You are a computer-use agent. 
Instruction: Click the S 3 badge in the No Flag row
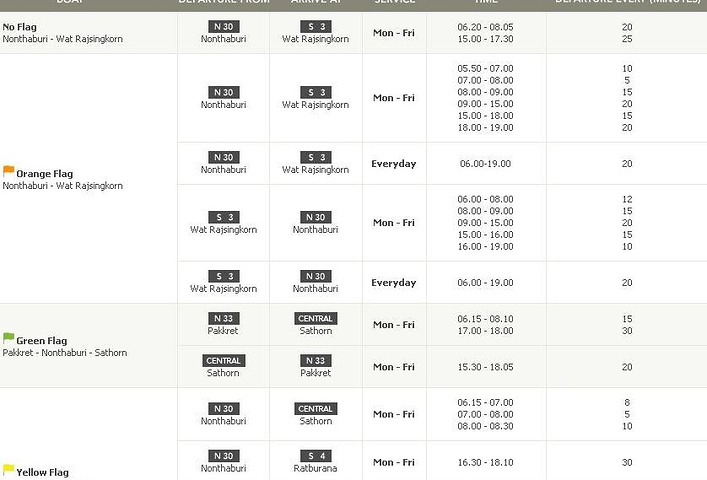click(315, 27)
